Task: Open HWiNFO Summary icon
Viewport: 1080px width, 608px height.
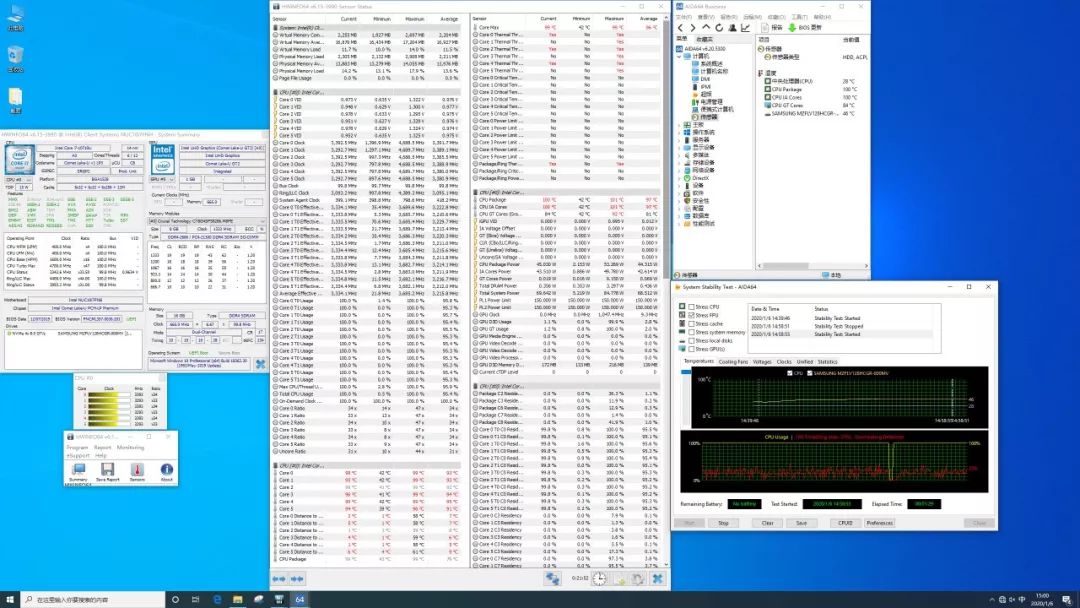Action: [x=79, y=470]
